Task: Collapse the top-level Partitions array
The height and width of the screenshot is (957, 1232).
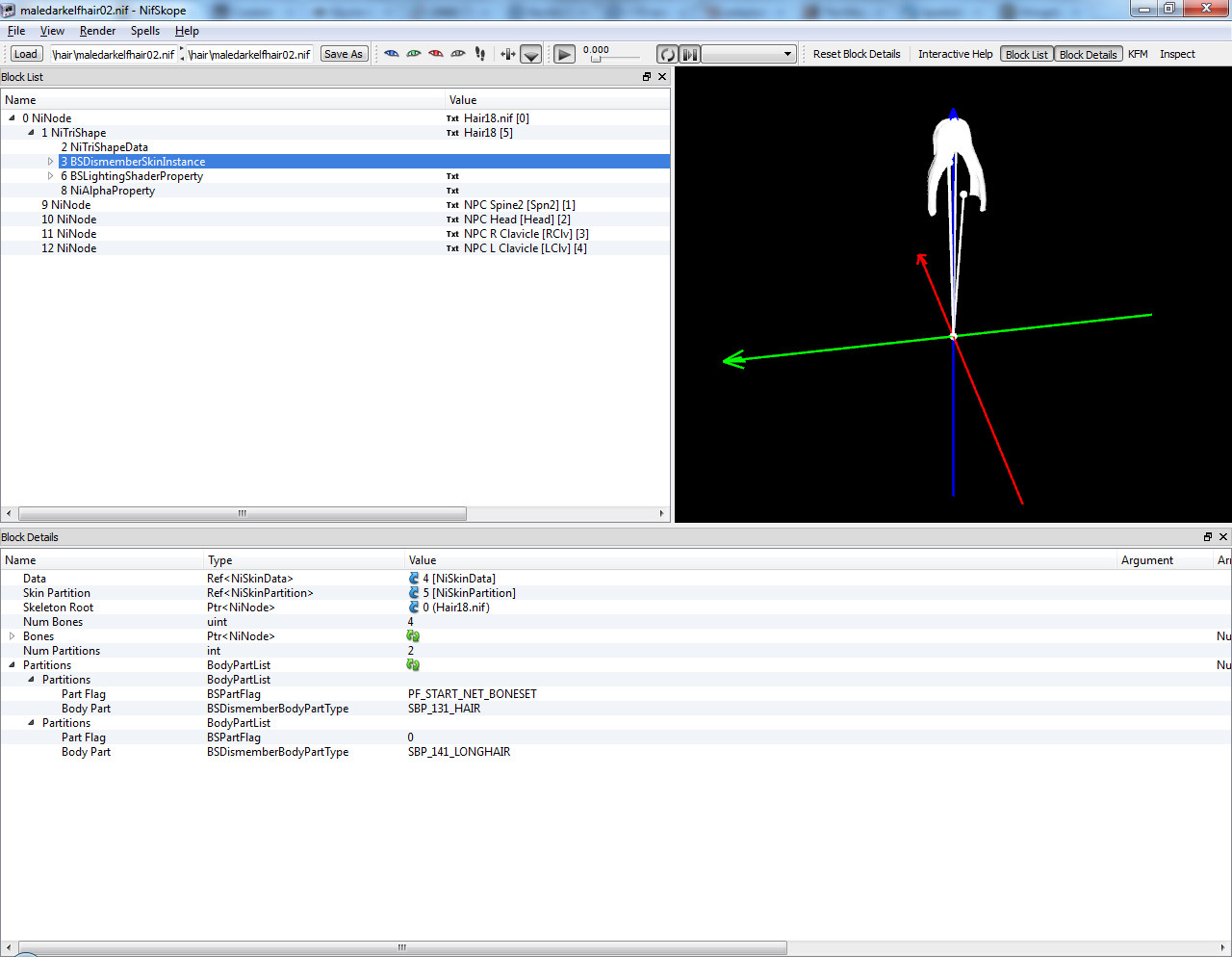Action: [12, 665]
